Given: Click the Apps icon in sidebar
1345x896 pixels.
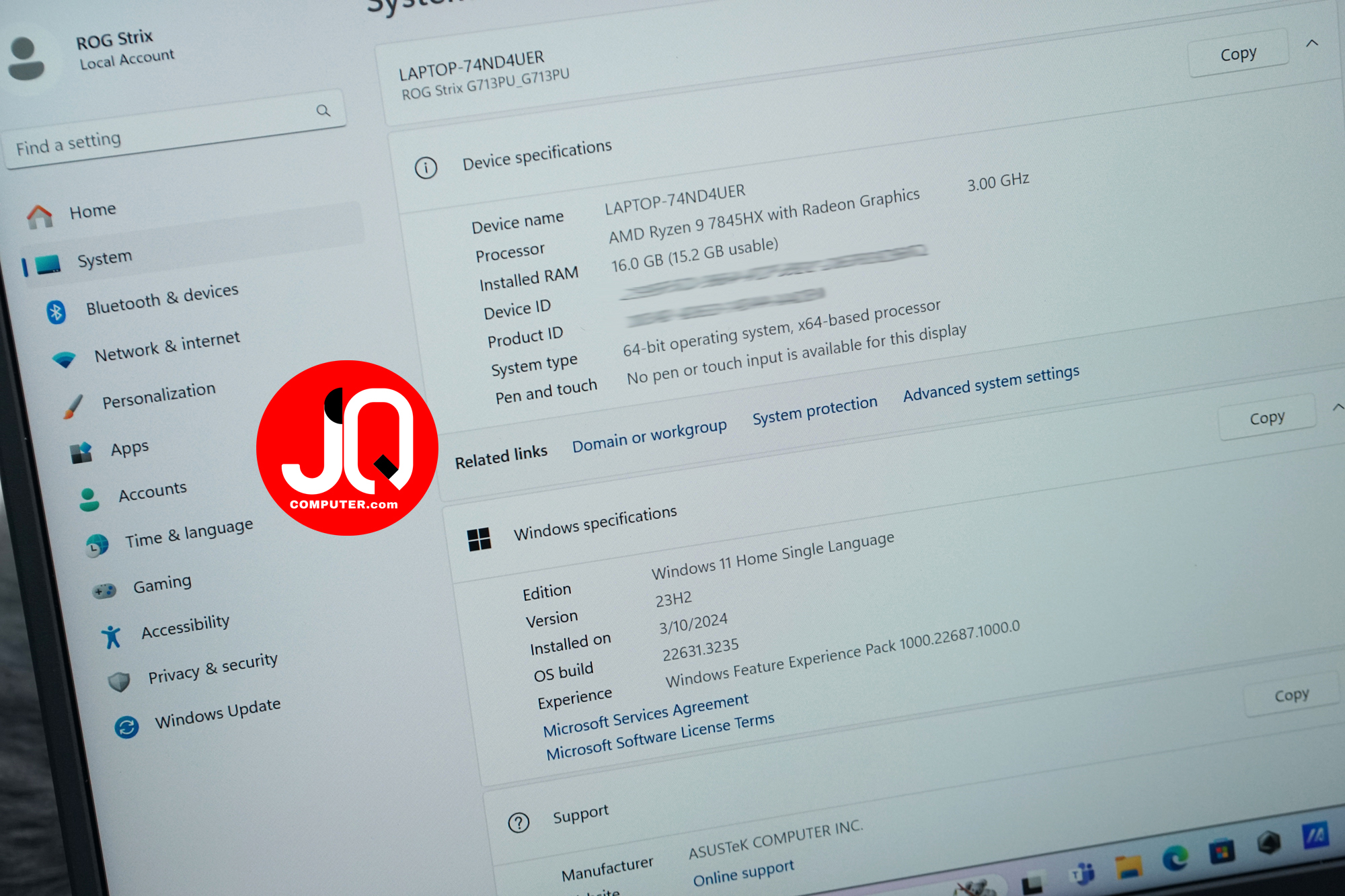Looking at the screenshot, I should [x=81, y=453].
